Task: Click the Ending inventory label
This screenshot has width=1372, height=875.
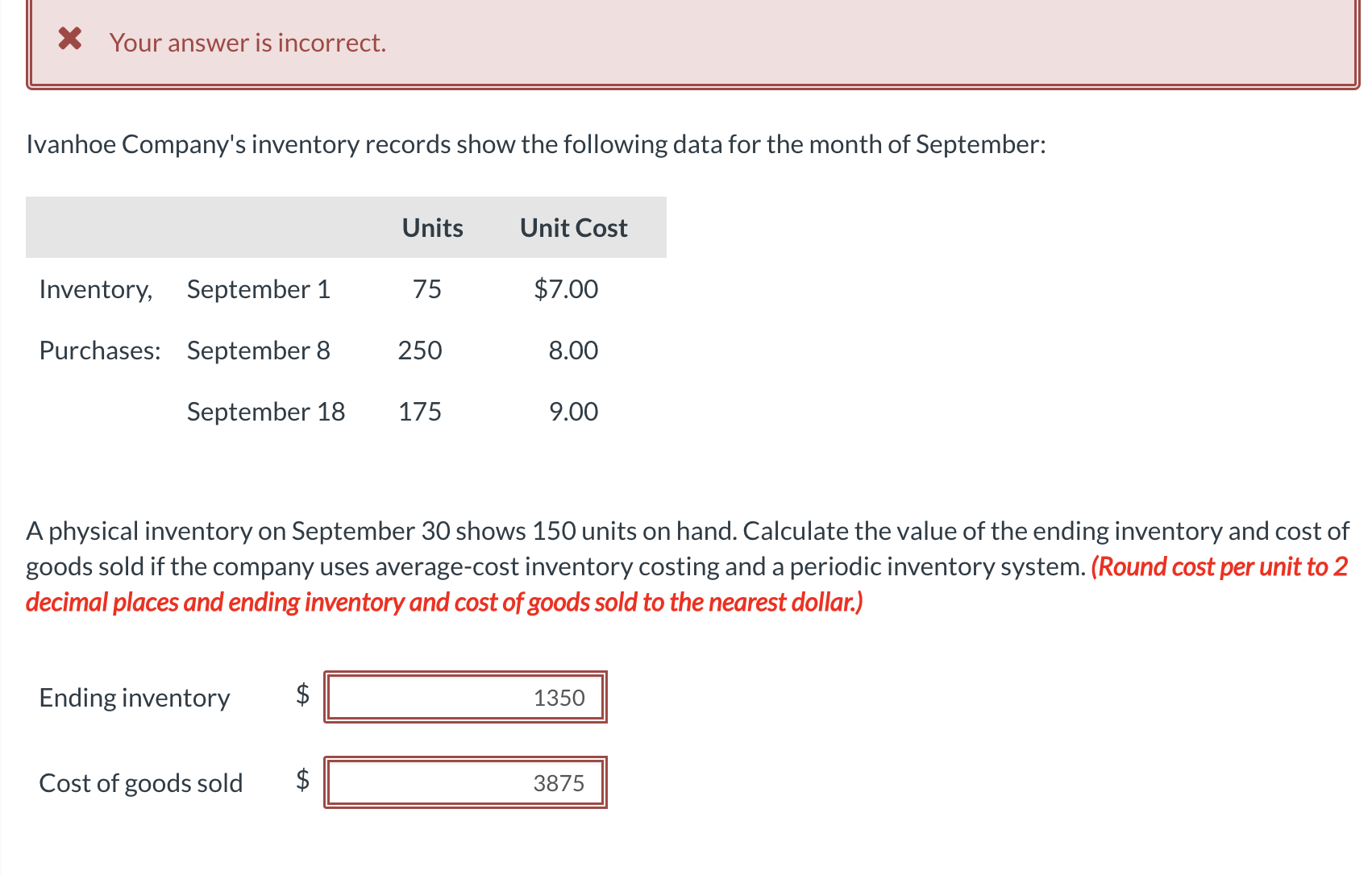Action: click(134, 698)
